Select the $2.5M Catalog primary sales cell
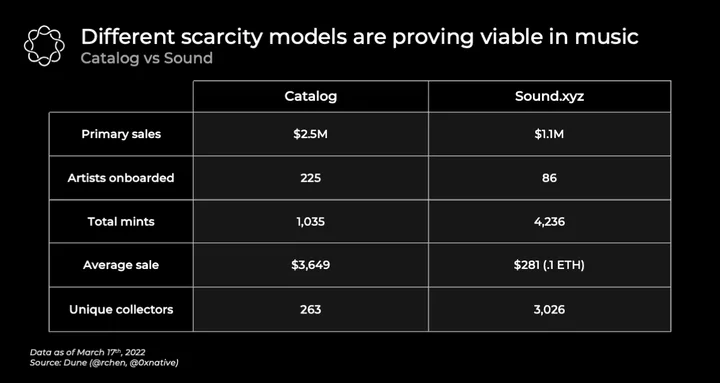720x383 pixels. coord(311,134)
